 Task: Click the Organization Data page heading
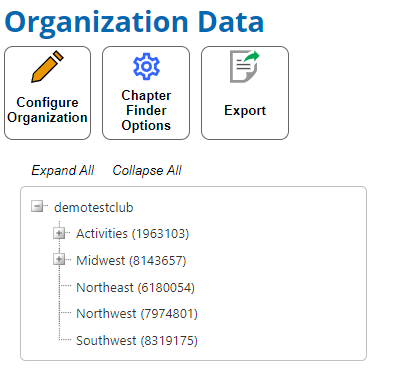[x=134, y=22]
